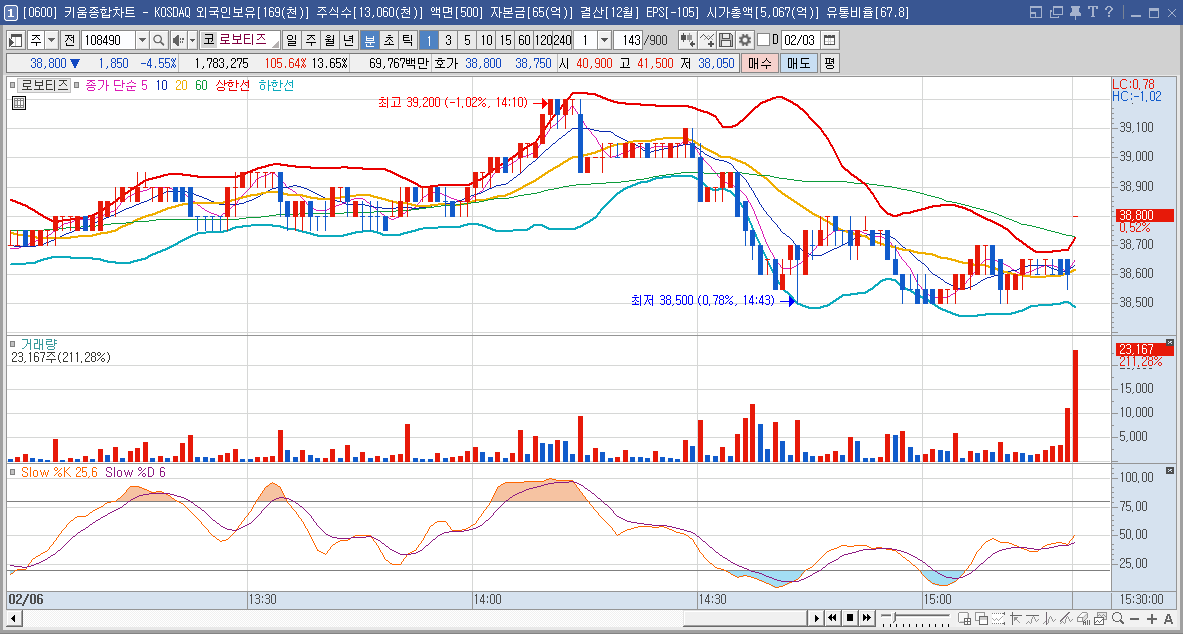Viewport: 1183px width, 634px height.
Task: Click the crosshair axis tool icon at bottom
Action: [x=1016, y=618]
